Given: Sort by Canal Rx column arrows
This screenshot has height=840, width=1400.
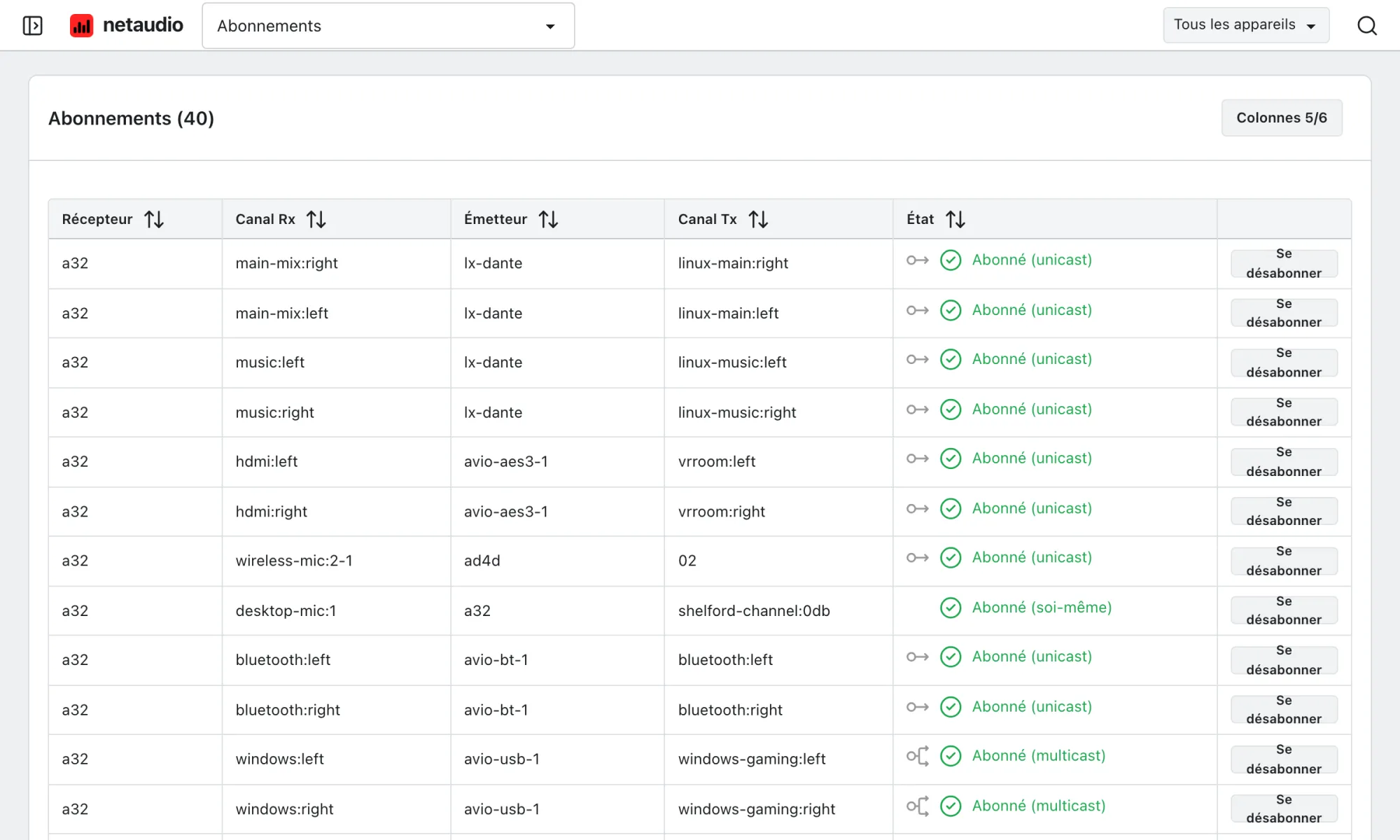Looking at the screenshot, I should click(x=316, y=220).
